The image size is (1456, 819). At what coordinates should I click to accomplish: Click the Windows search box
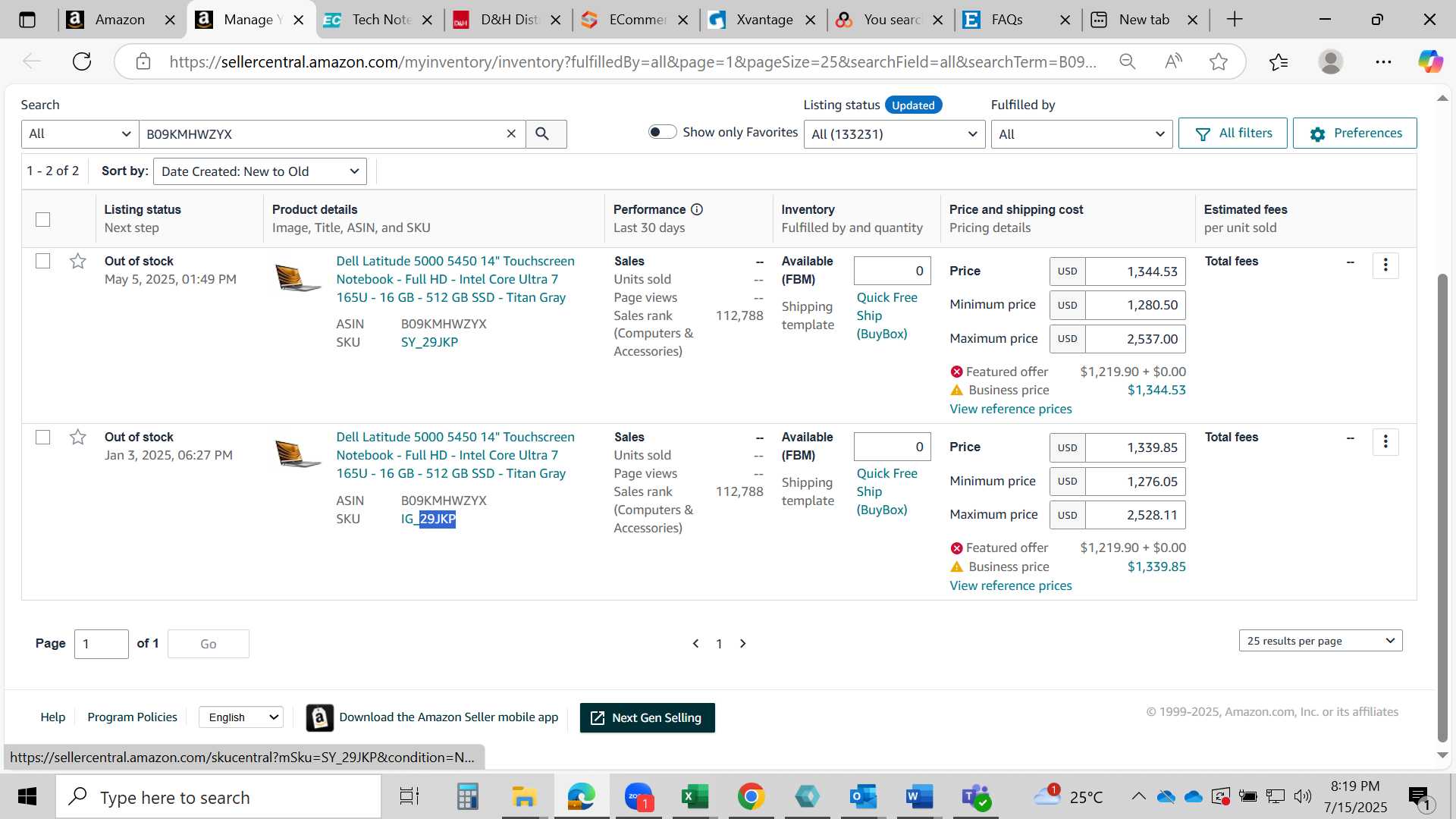tap(218, 797)
